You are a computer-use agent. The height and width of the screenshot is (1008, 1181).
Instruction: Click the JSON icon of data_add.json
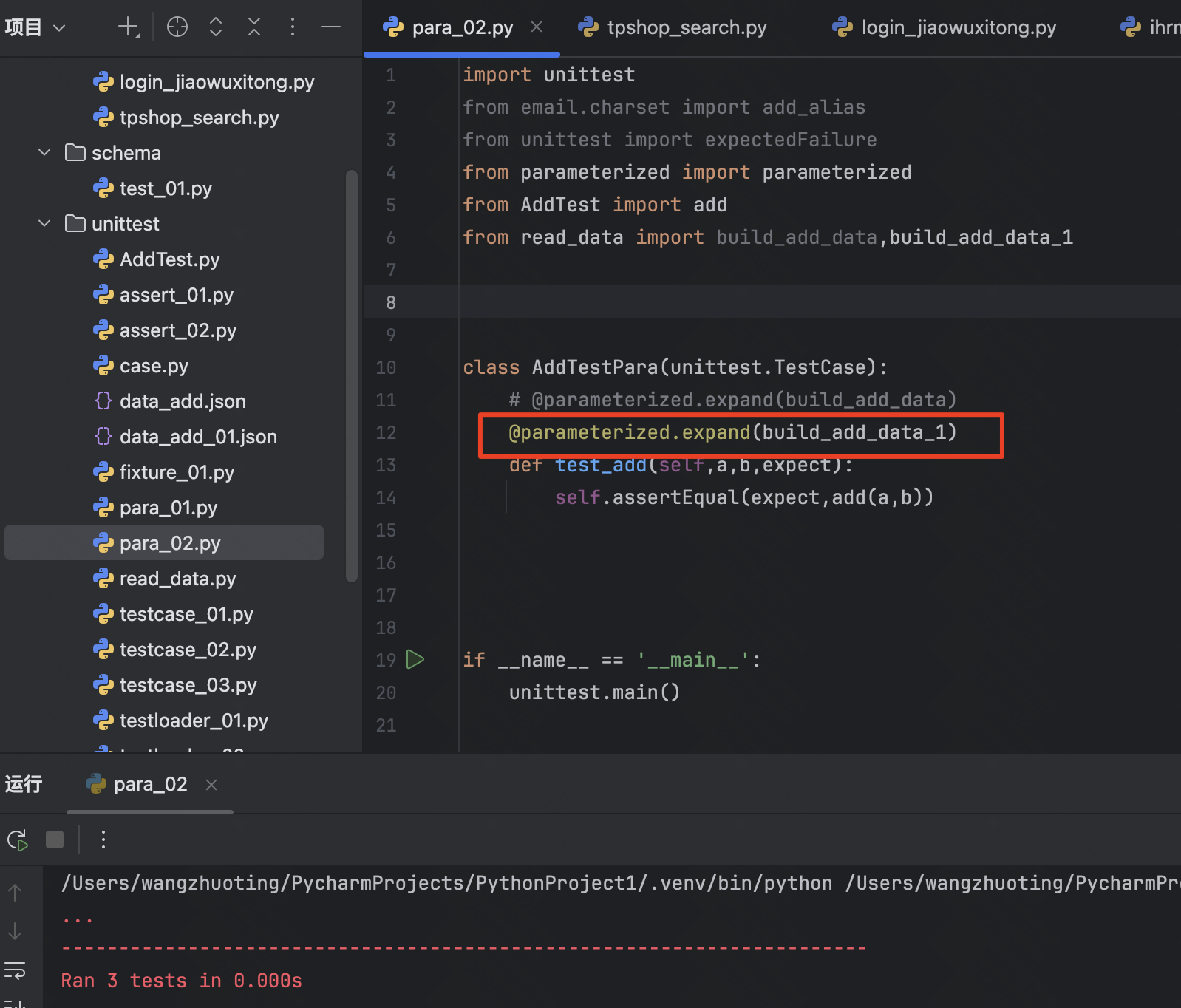point(103,401)
